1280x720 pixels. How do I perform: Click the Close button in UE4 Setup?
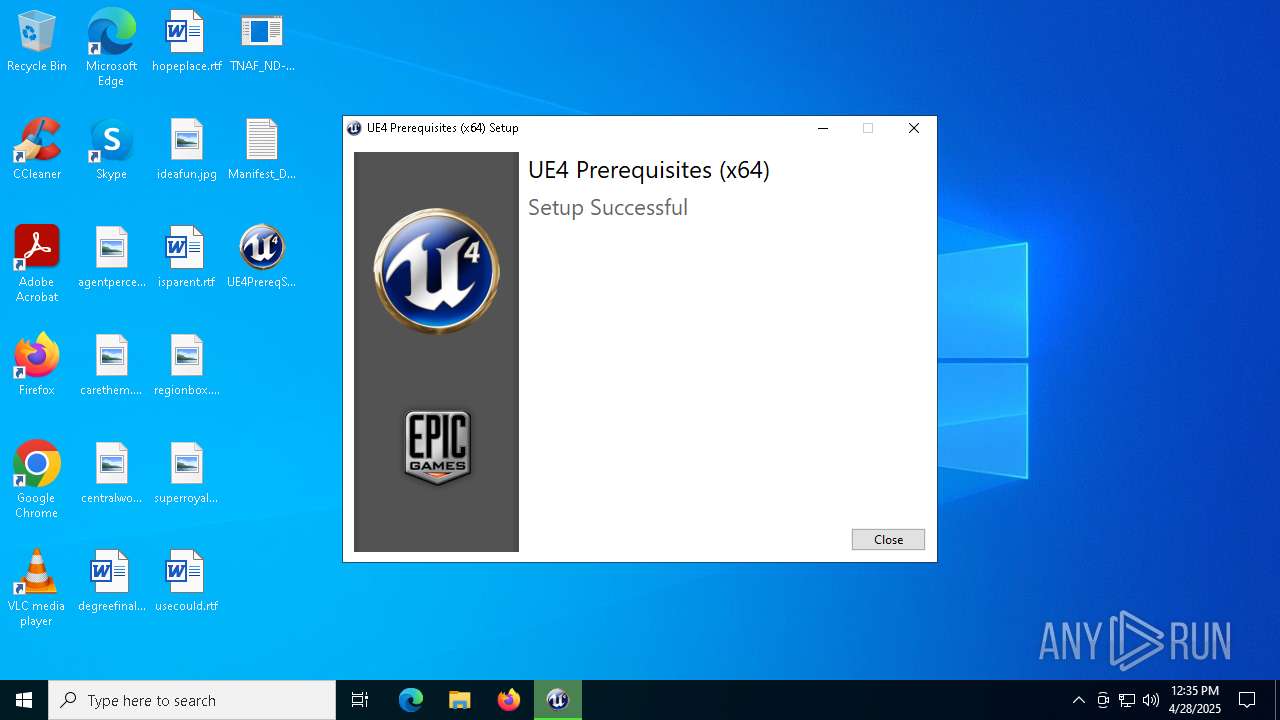[x=888, y=539]
